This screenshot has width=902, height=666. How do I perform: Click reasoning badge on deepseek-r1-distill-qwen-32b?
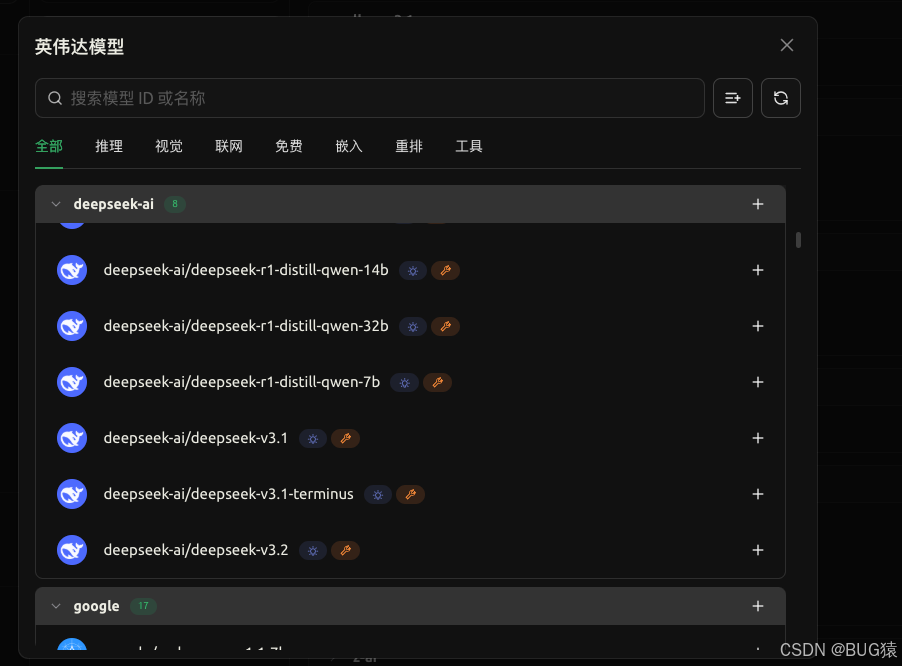point(412,327)
